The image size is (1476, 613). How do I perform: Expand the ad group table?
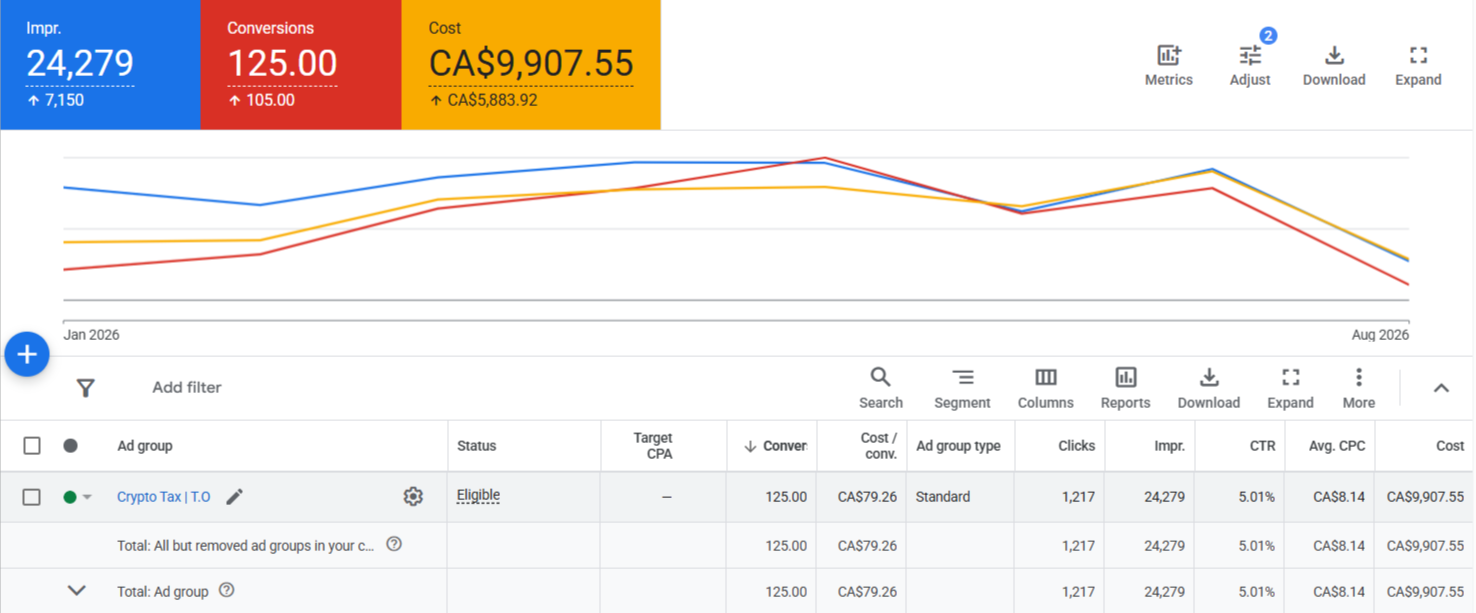click(x=1290, y=388)
